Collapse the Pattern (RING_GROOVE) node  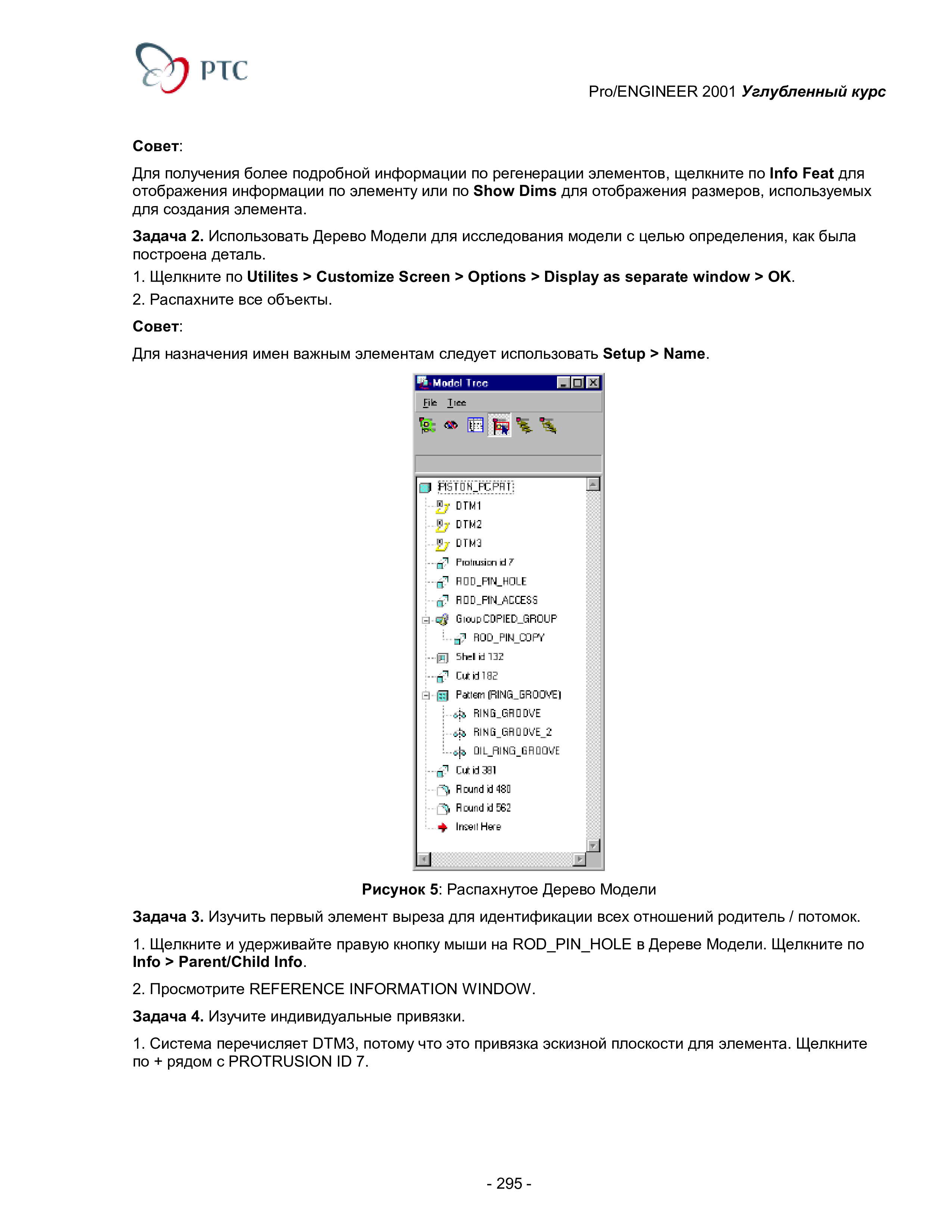[x=426, y=696]
